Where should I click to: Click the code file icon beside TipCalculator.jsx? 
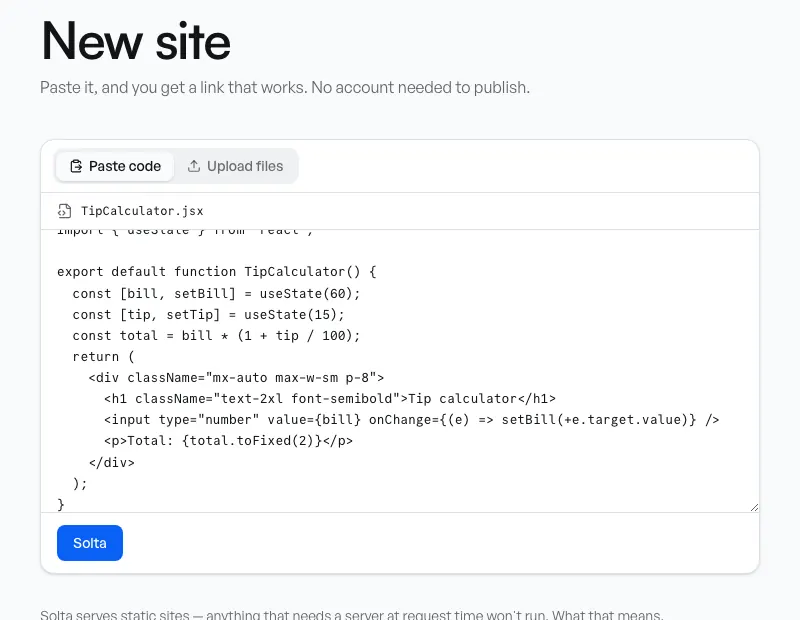64,211
